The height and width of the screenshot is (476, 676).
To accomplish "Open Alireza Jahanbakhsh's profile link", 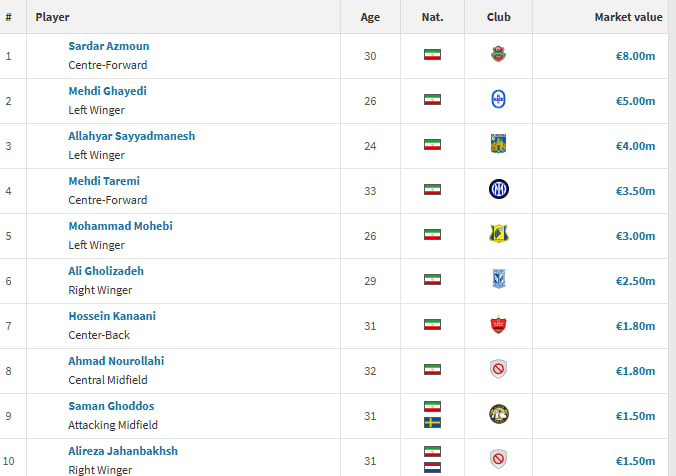I will [123, 451].
